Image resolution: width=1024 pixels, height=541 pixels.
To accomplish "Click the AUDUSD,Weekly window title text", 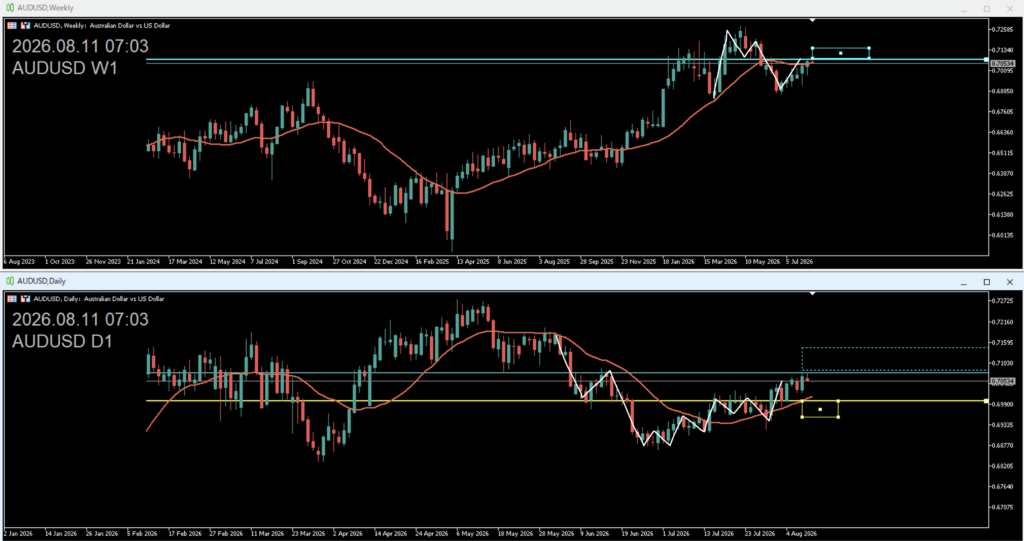I will coord(46,8).
